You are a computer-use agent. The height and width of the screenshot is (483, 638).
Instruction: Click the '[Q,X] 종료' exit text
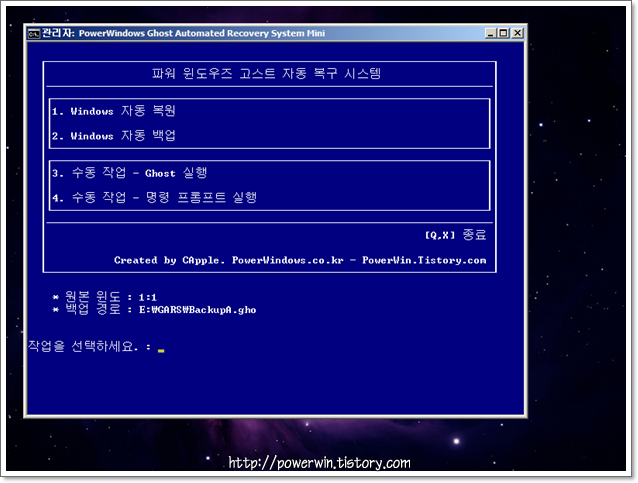[455, 235]
